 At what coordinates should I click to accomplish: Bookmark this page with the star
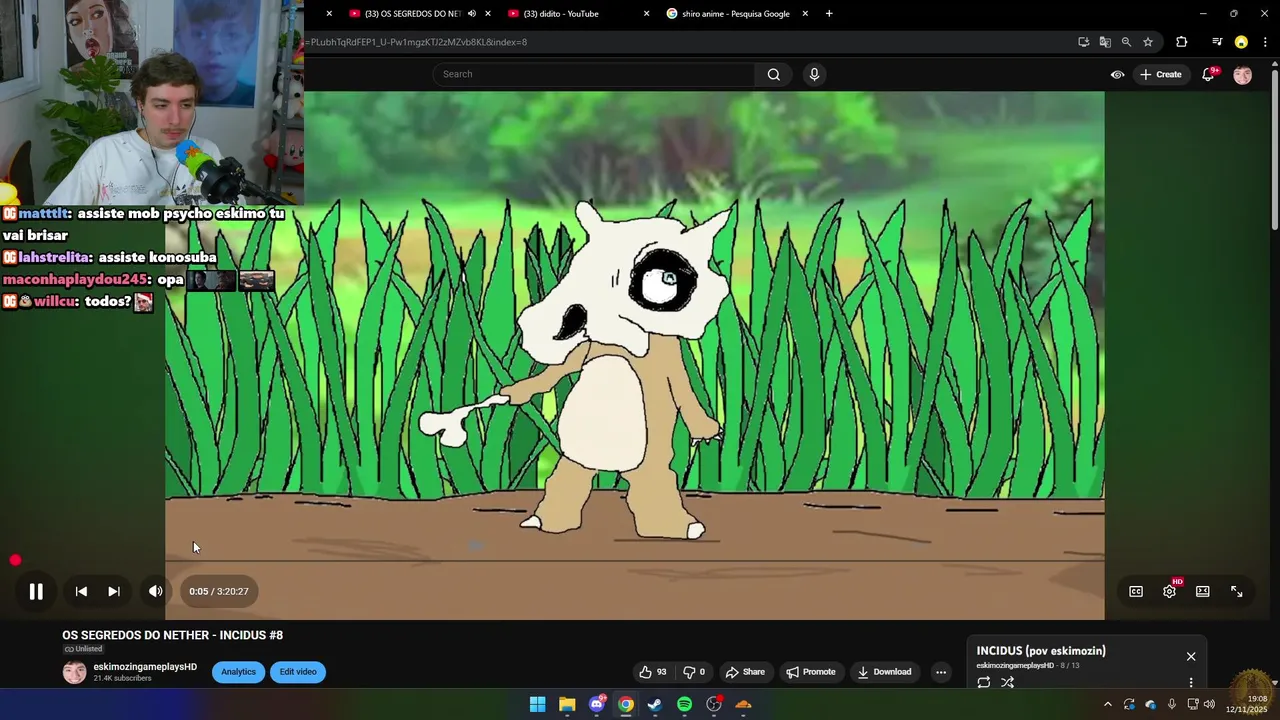click(x=1148, y=42)
